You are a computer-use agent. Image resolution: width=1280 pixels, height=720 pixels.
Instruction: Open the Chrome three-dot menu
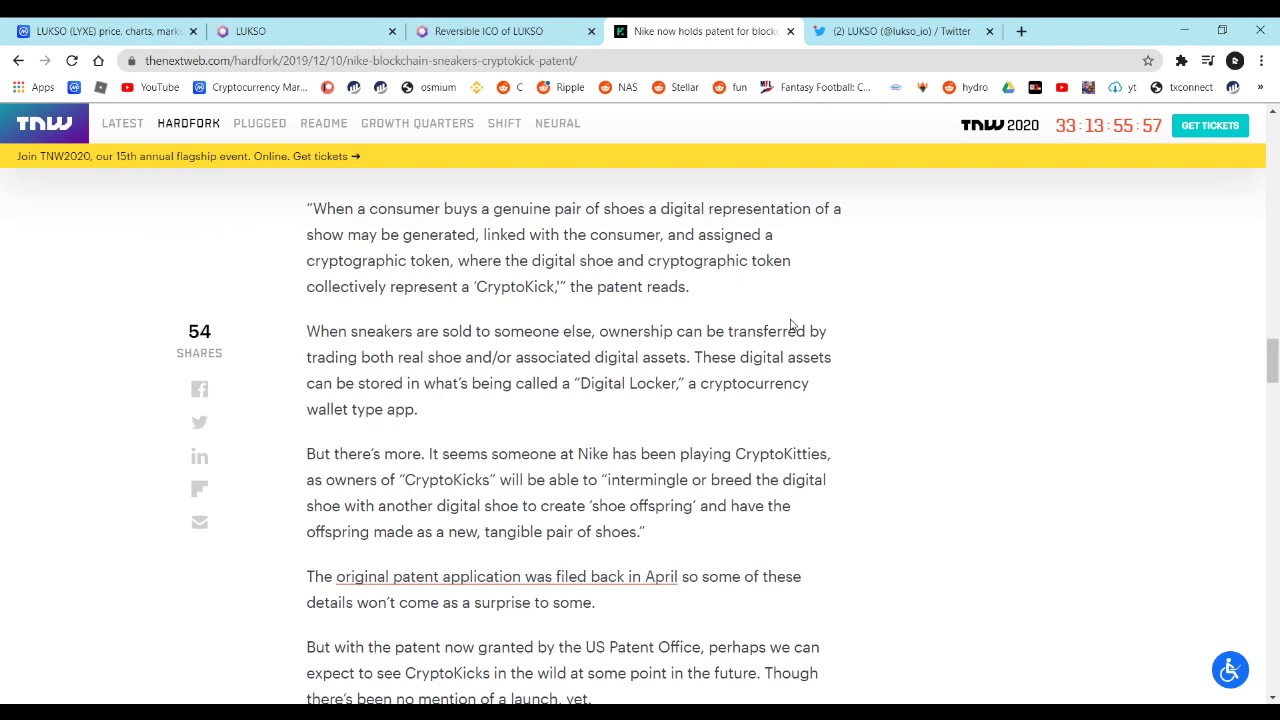1262,61
